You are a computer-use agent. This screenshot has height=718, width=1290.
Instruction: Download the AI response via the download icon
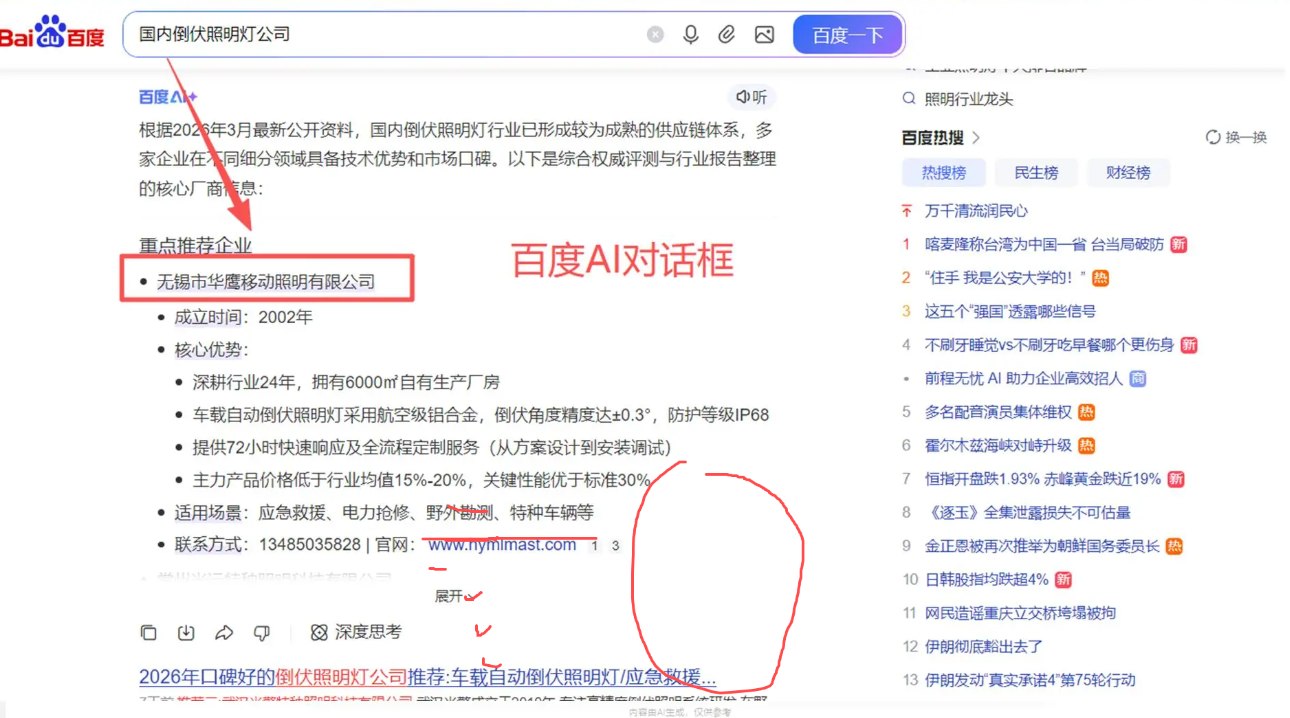coord(186,632)
